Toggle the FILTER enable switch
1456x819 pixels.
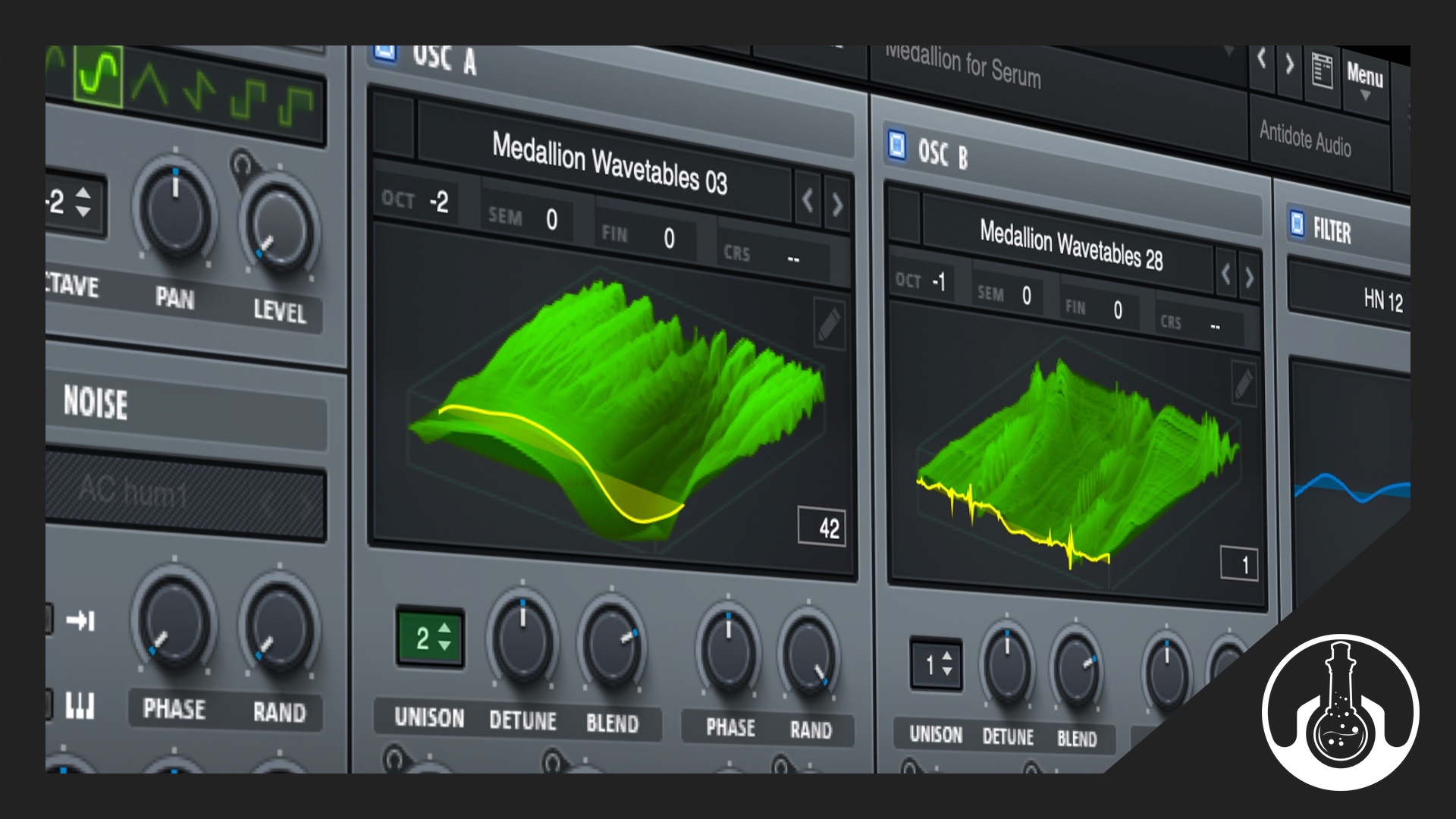1298,224
